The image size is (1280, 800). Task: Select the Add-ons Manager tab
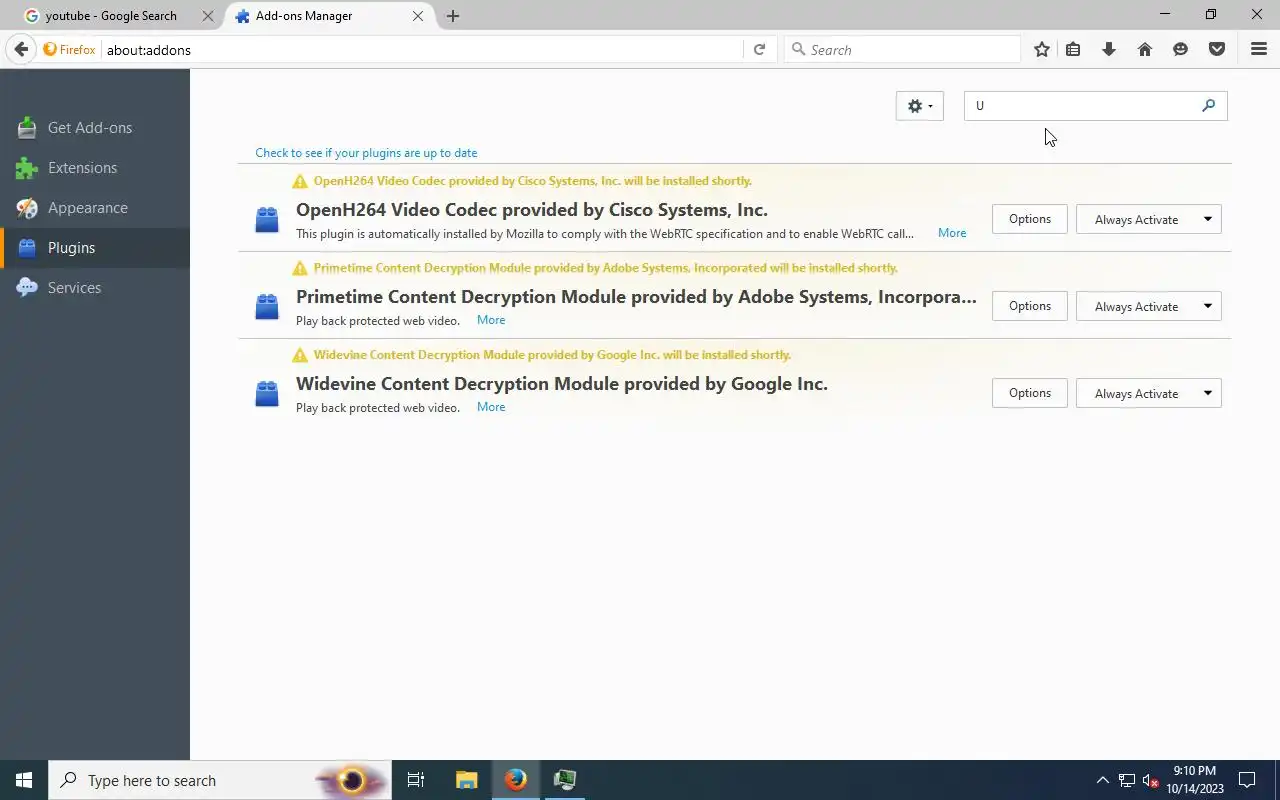[329, 16]
